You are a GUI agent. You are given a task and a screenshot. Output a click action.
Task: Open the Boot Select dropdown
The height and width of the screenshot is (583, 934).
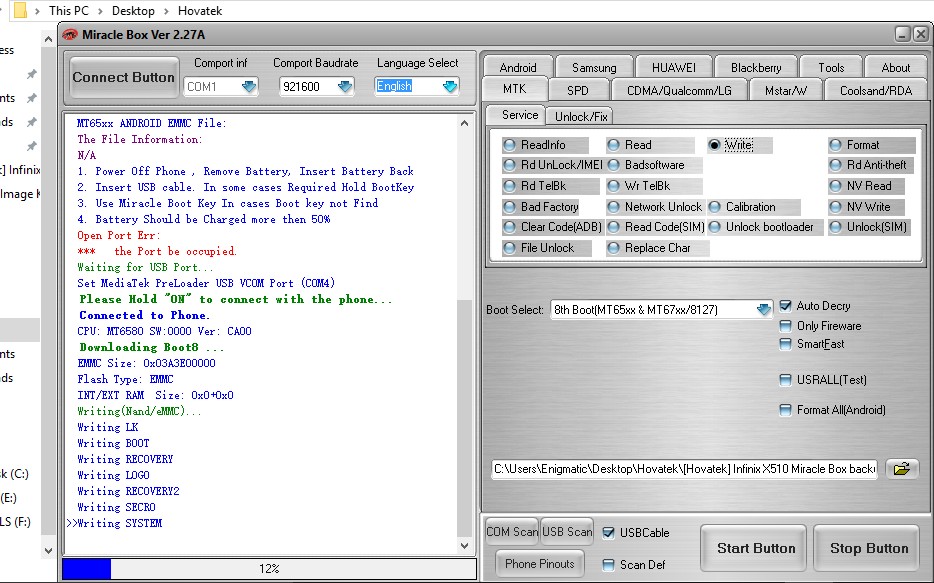[763, 310]
